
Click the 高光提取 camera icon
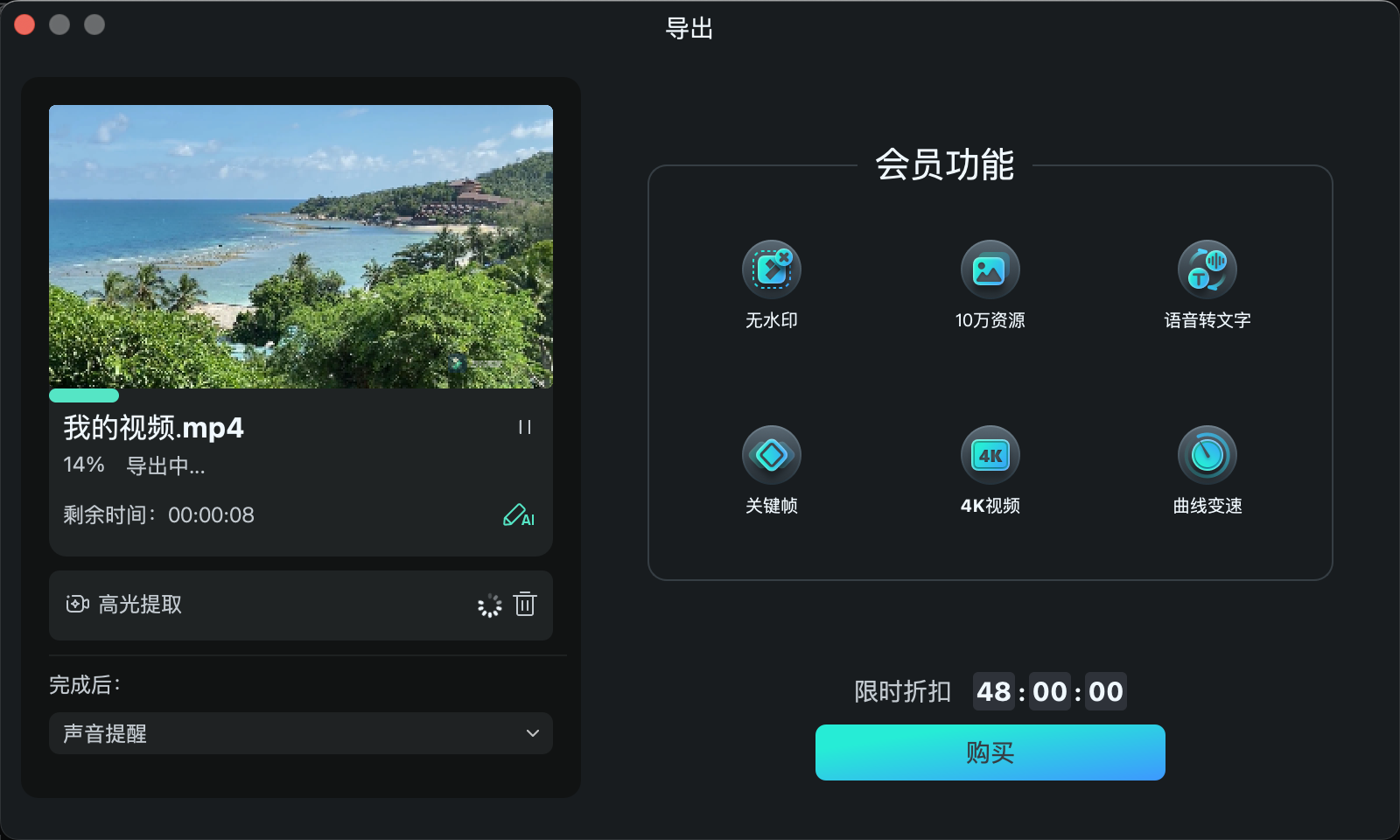tap(77, 605)
